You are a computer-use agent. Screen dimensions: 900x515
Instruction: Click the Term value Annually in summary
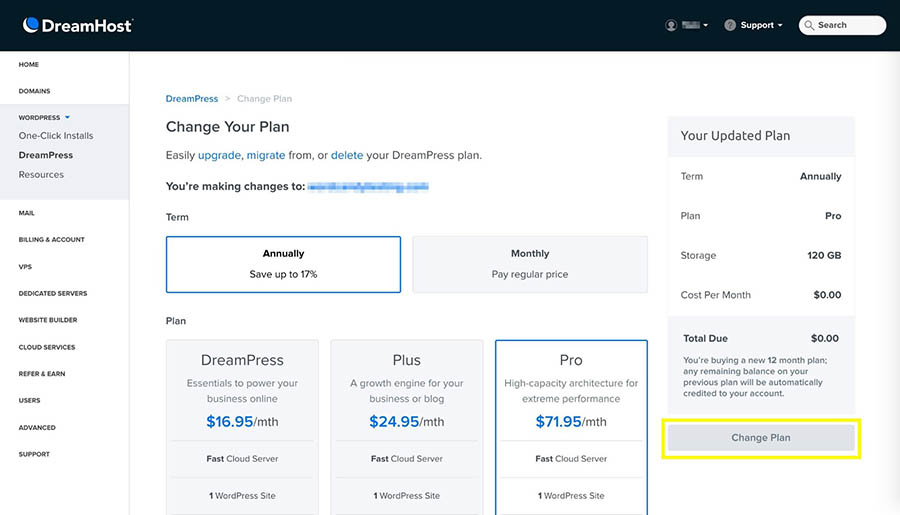[821, 176]
